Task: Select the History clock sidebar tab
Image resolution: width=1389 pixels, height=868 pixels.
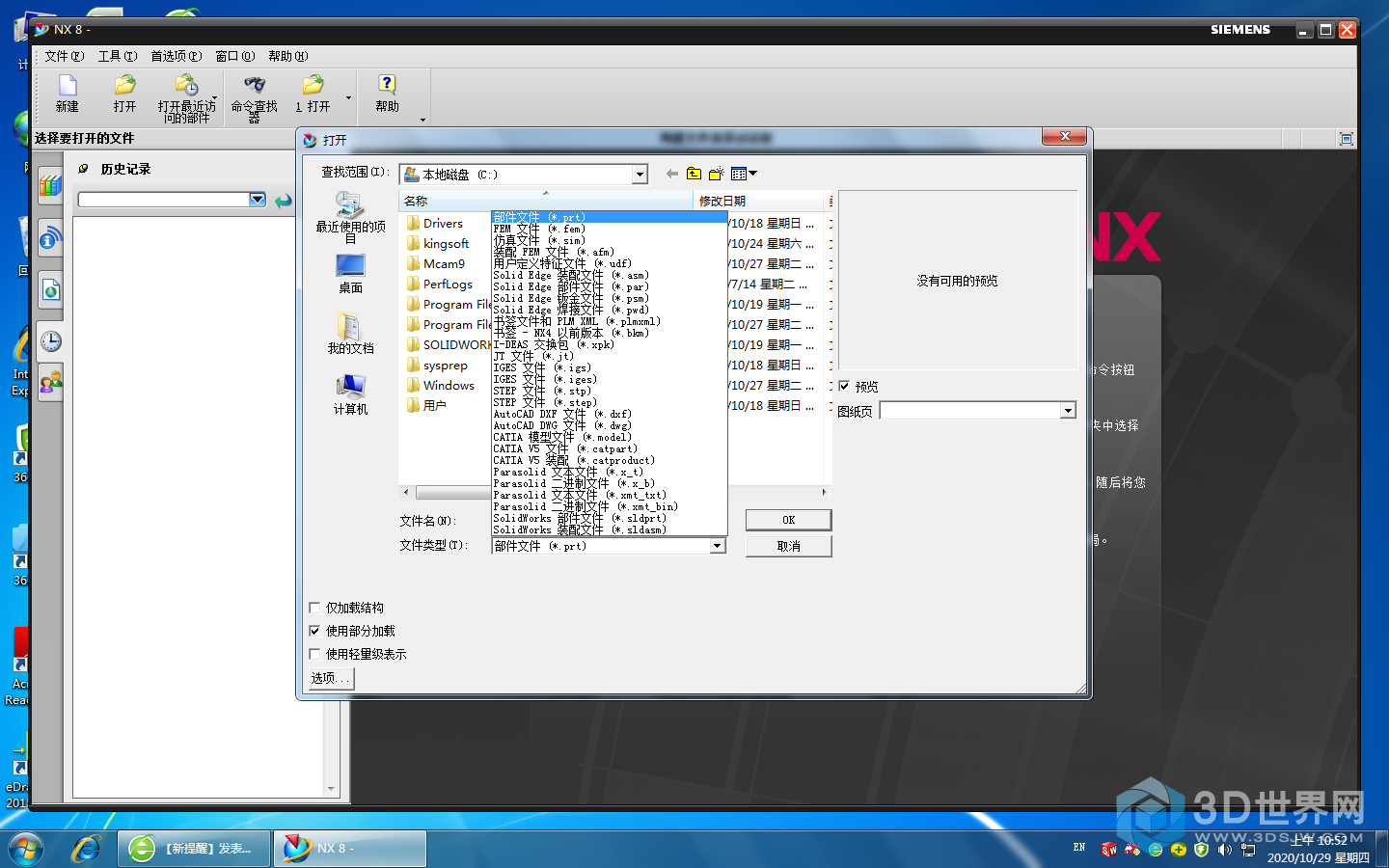Action: coord(50,341)
